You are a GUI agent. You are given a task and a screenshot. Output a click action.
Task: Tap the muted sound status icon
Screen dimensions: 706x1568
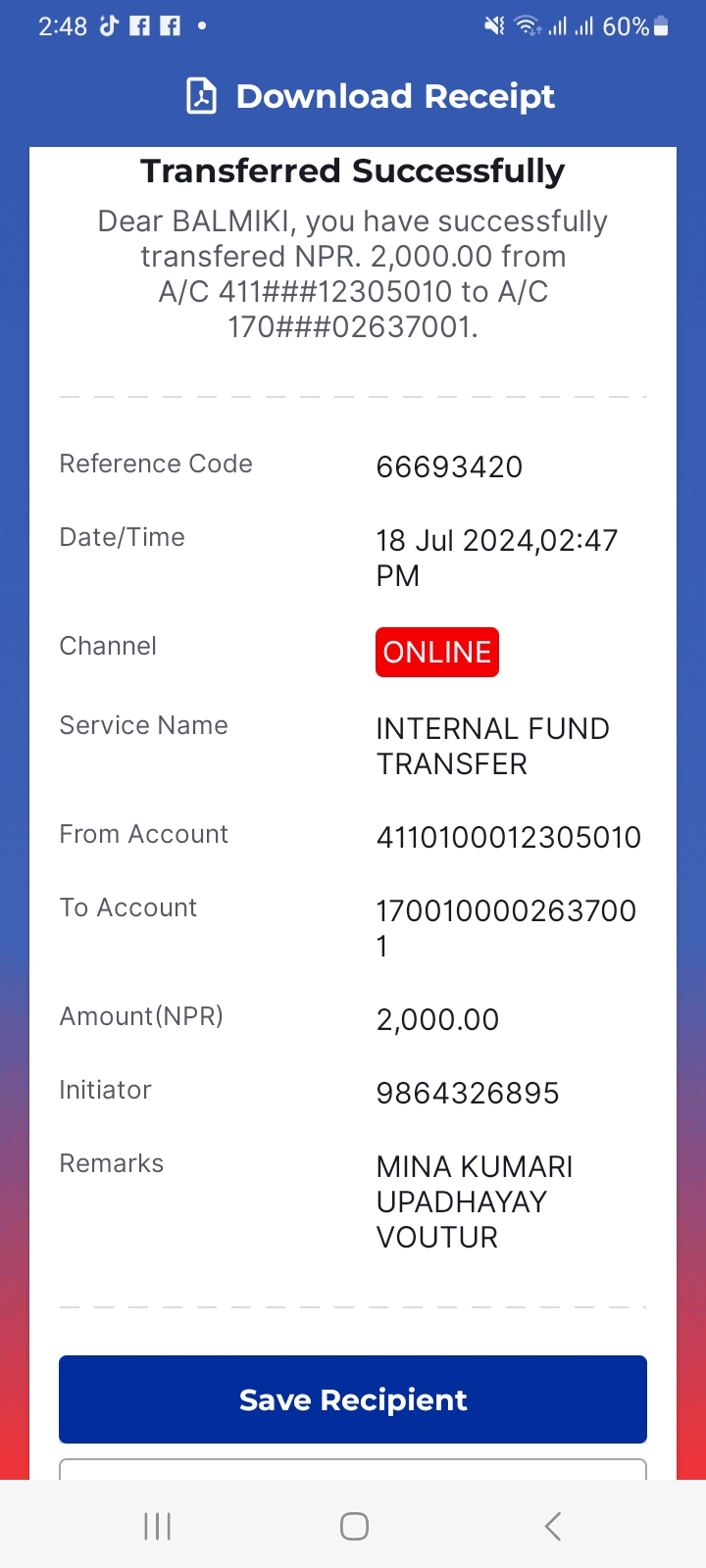(494, 26)
